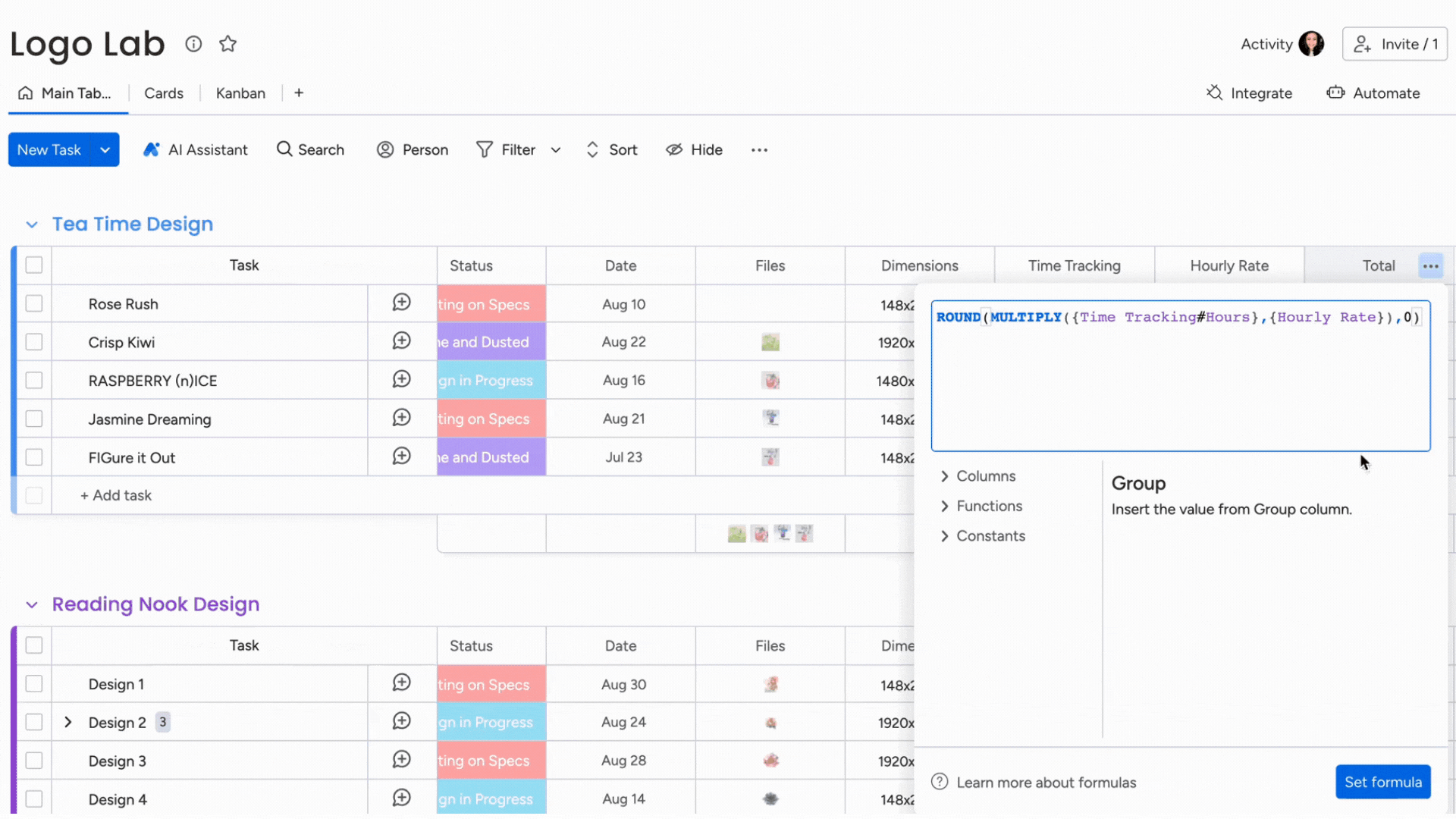Click the Set formula button

1383,782
